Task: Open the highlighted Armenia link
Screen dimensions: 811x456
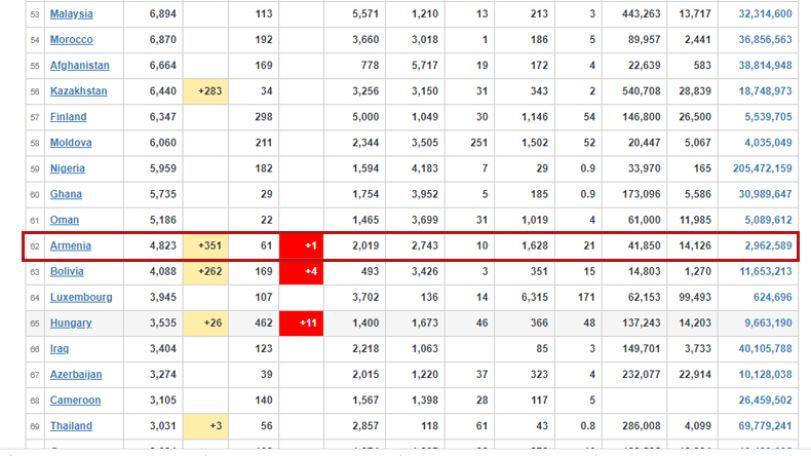Action: [x=70, y=246]
